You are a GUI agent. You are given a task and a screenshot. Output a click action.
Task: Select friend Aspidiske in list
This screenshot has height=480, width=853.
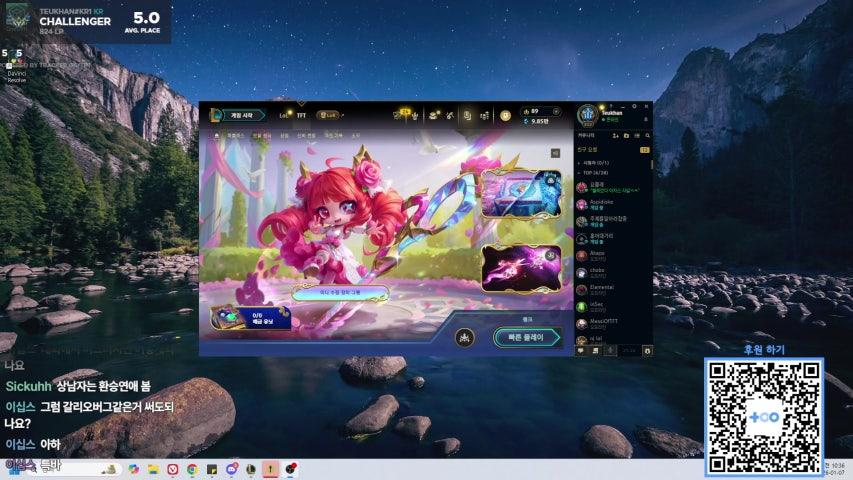point(613,205)
